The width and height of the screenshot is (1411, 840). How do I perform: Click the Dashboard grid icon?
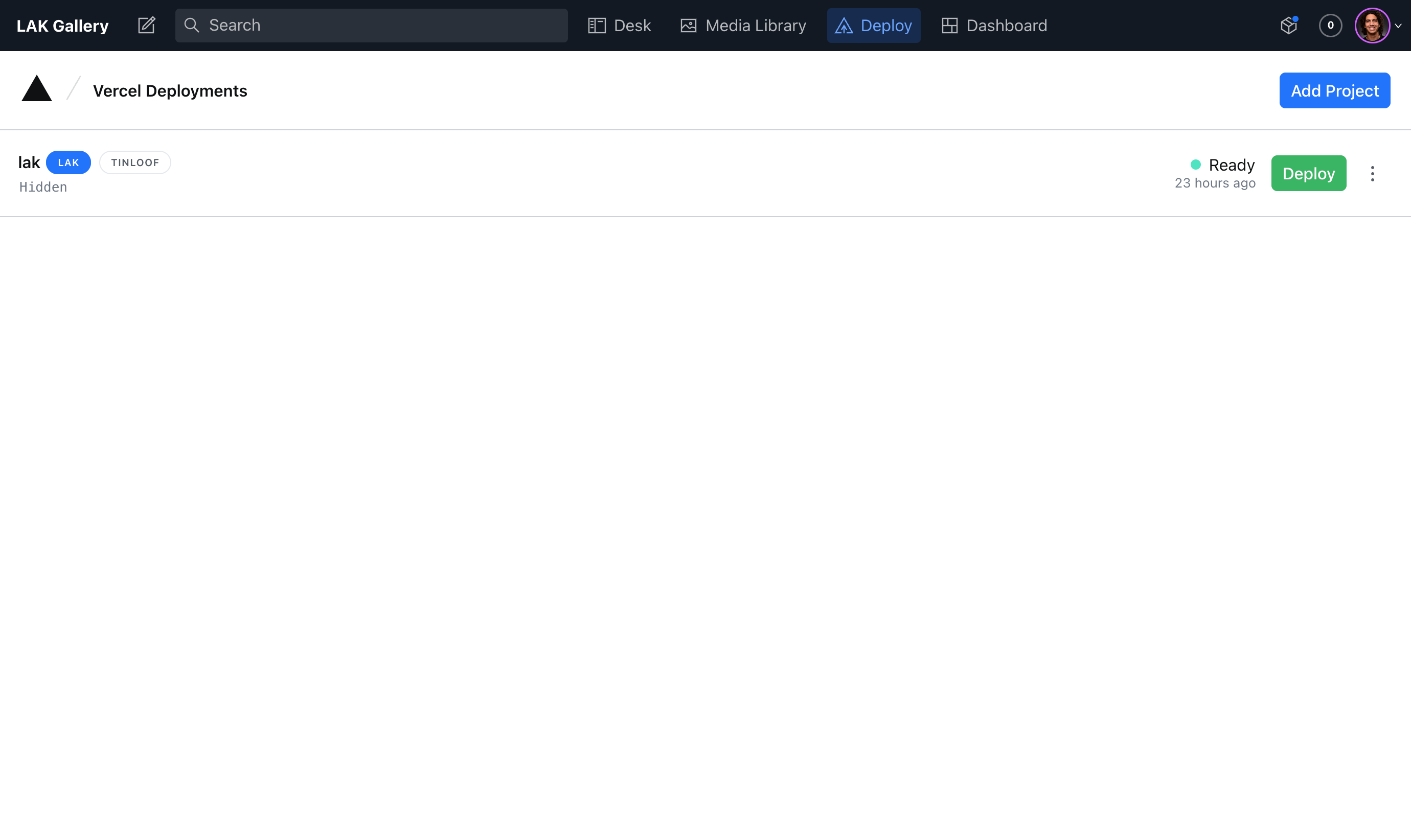click(x=949, y=26)
